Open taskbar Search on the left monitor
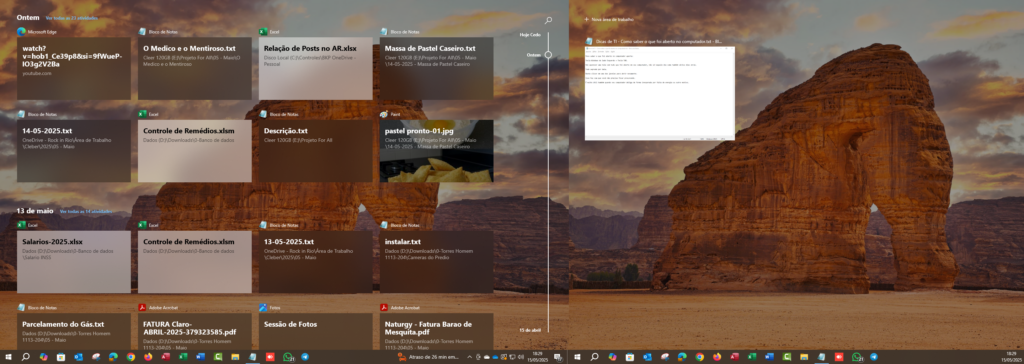Viewport: 1024px width, 364px height. coord(25,357)
